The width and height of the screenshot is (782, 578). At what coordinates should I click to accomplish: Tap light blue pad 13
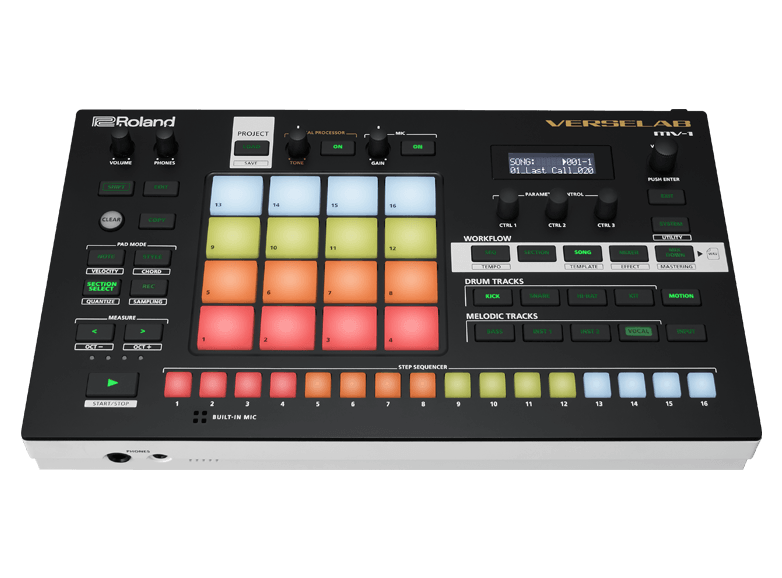click(x=237, y=195)
